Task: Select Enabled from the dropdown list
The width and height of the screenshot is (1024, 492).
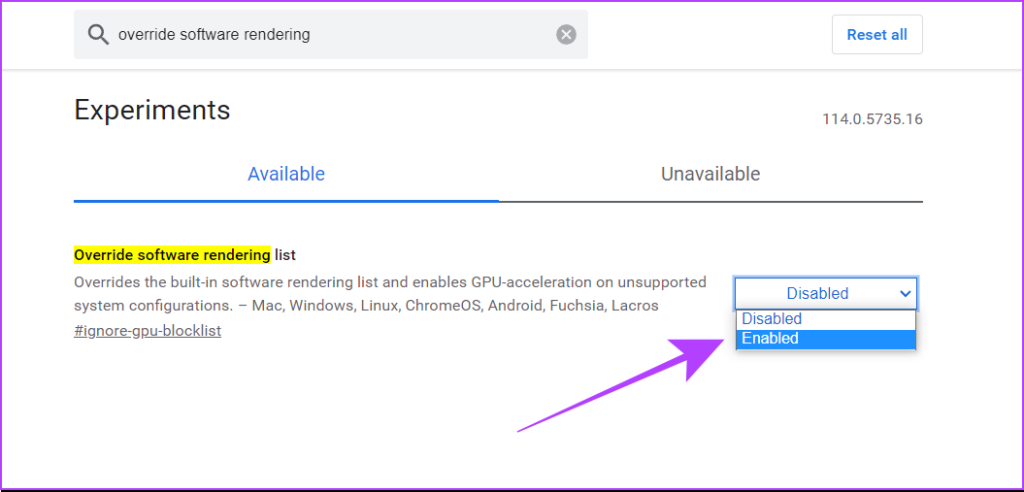Action: point(826,338)
